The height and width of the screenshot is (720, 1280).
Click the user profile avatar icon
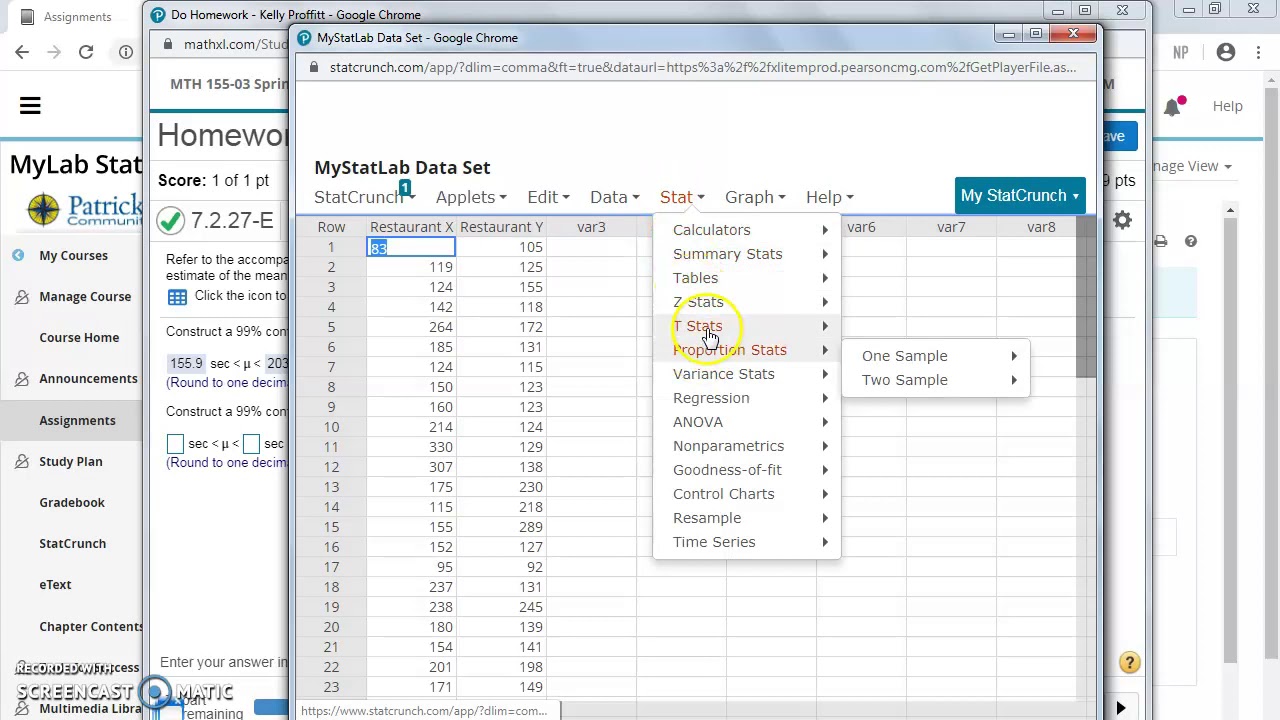[x=1225, y=52]
